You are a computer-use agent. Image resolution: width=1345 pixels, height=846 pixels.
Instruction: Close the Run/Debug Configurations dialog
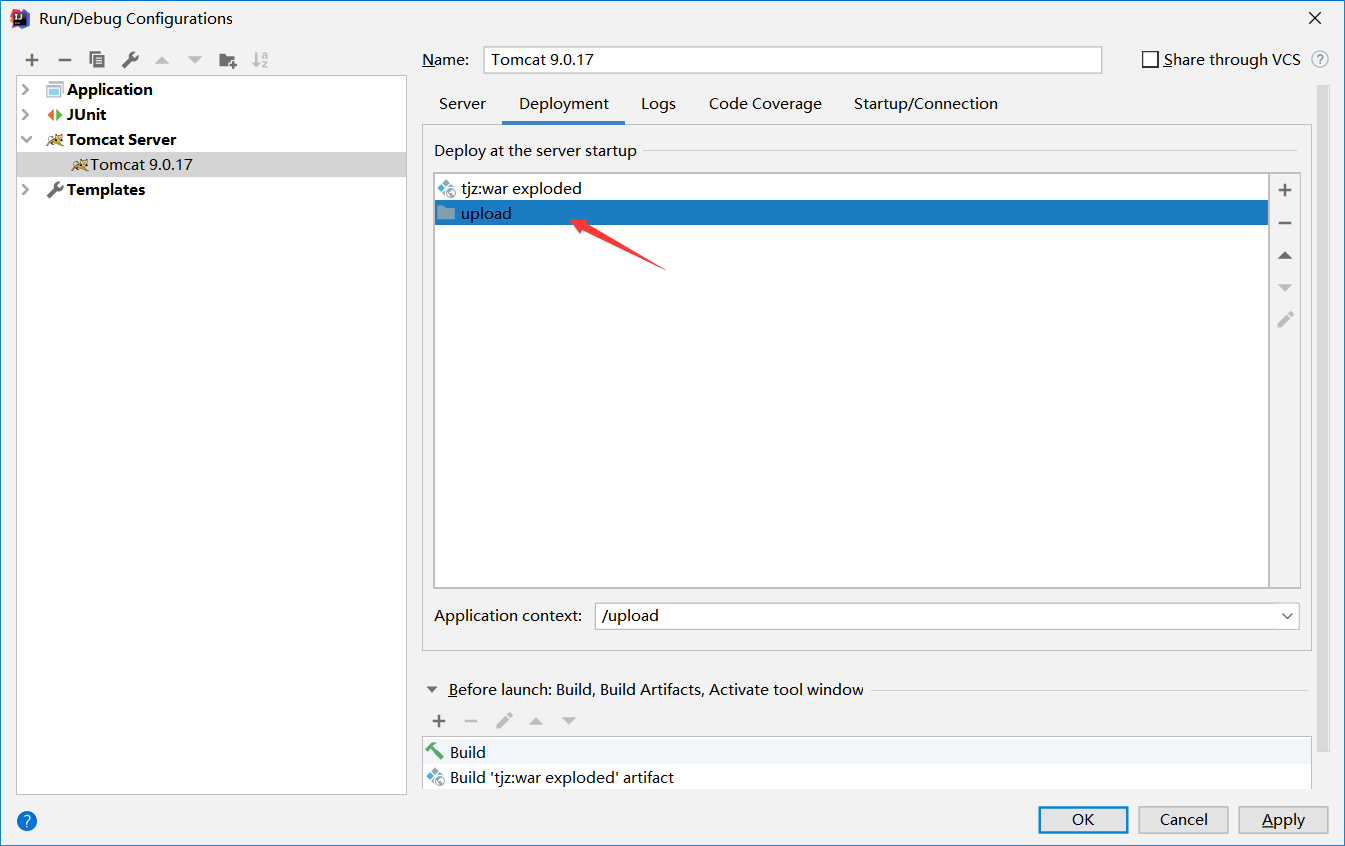click(x=1315, y=18)
